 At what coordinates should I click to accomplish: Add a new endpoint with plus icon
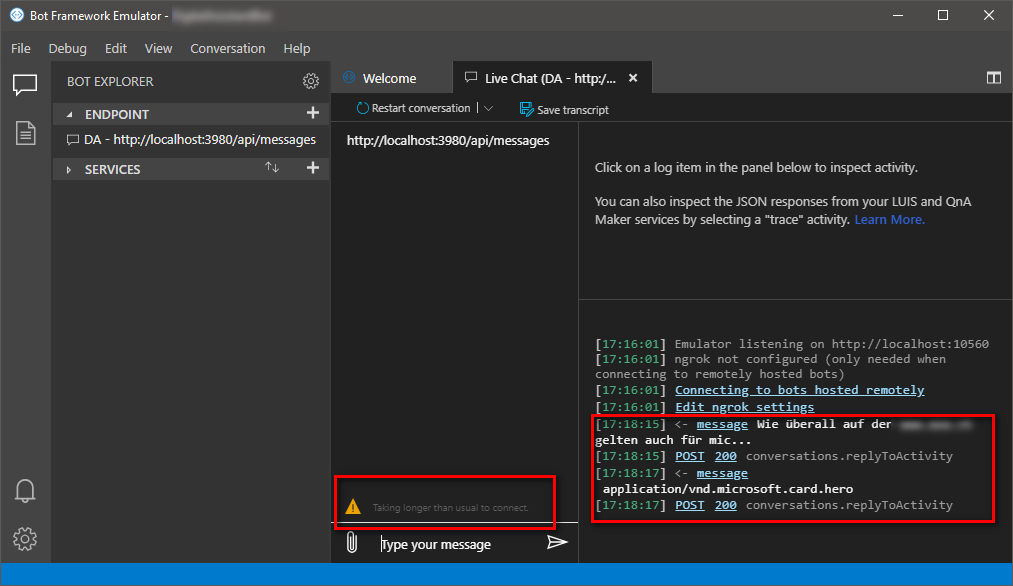pyautogui.click(x=313, y=112)
